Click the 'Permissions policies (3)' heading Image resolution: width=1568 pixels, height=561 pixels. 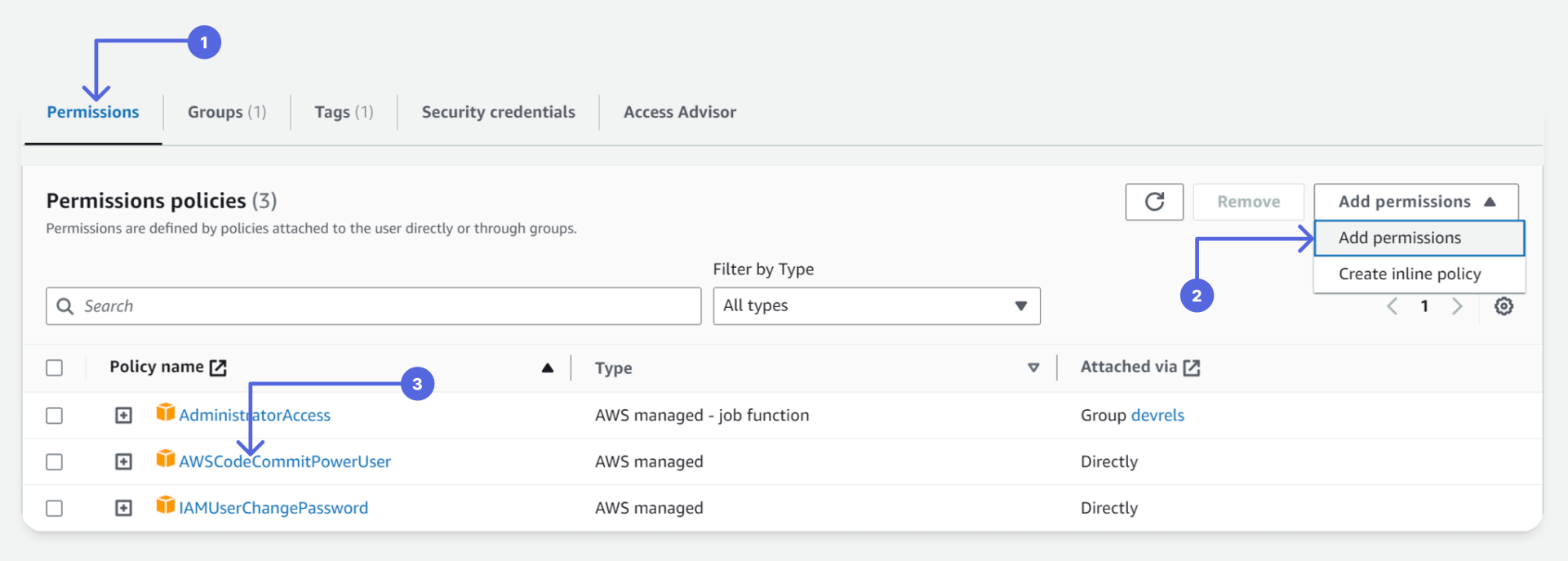(x=162, y=201)
